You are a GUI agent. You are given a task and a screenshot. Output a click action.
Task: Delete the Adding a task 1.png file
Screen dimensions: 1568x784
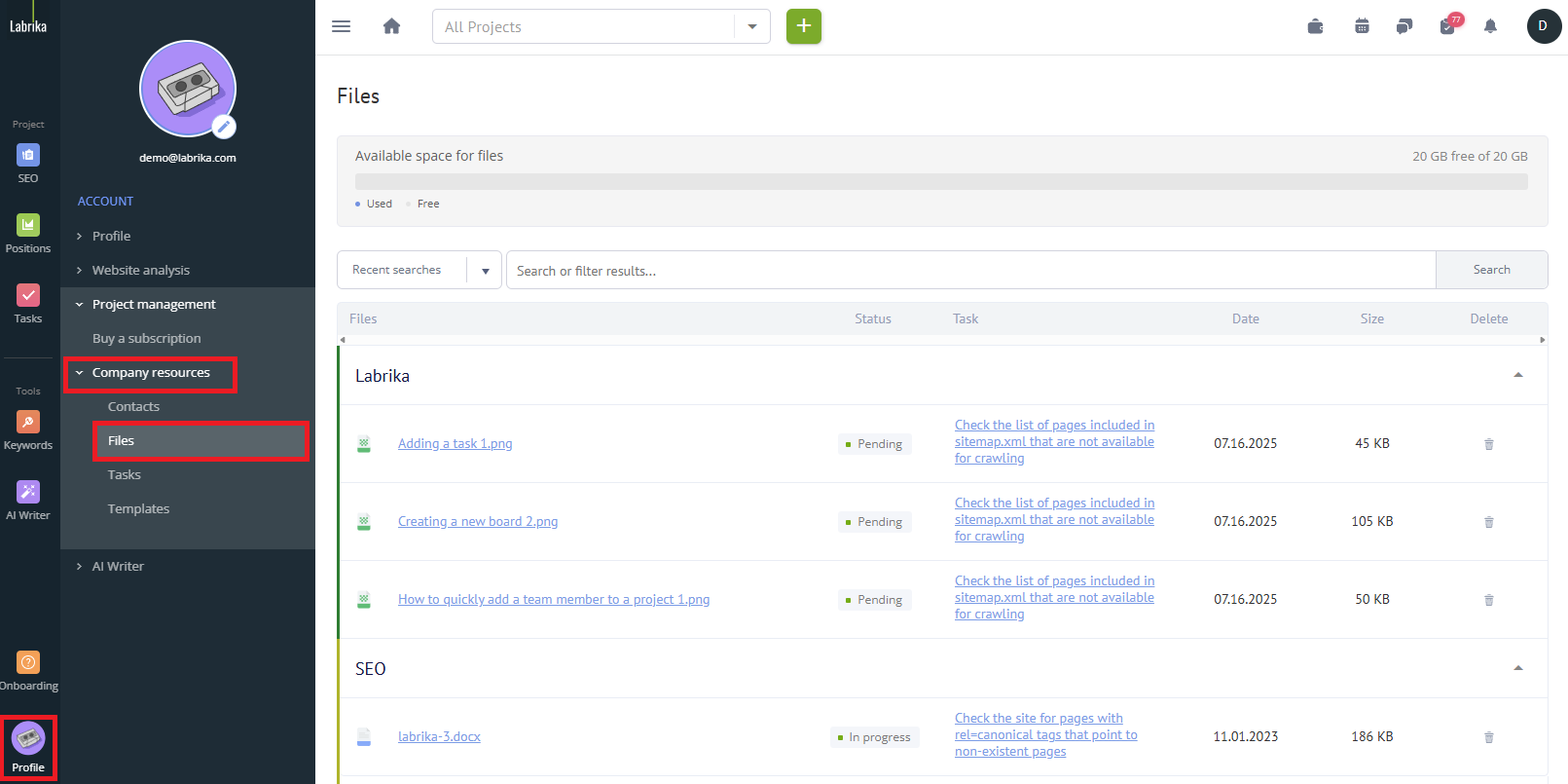point(1488,444)
